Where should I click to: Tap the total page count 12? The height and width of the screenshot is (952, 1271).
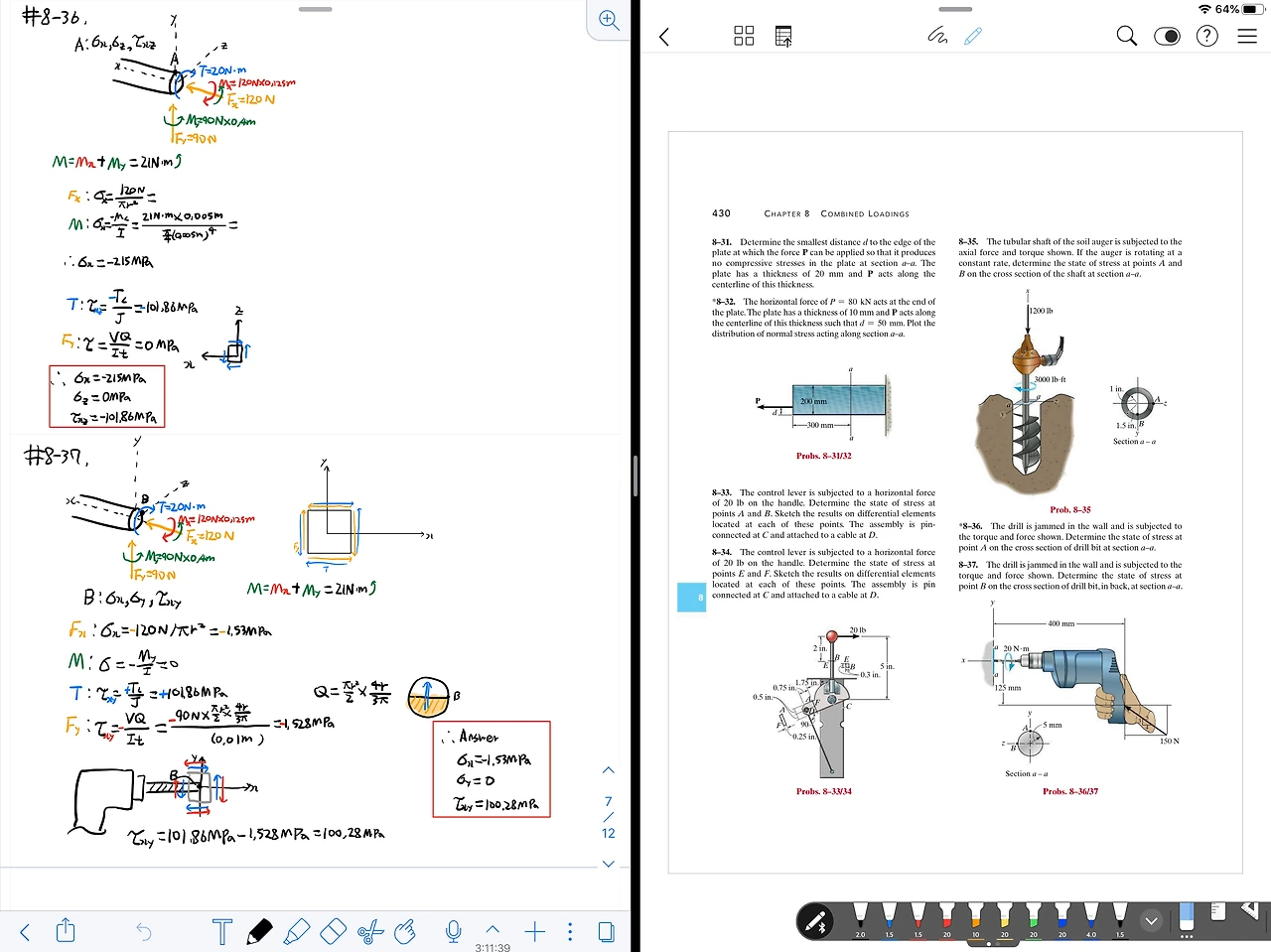pyautogui.click(x=609, y=833)
